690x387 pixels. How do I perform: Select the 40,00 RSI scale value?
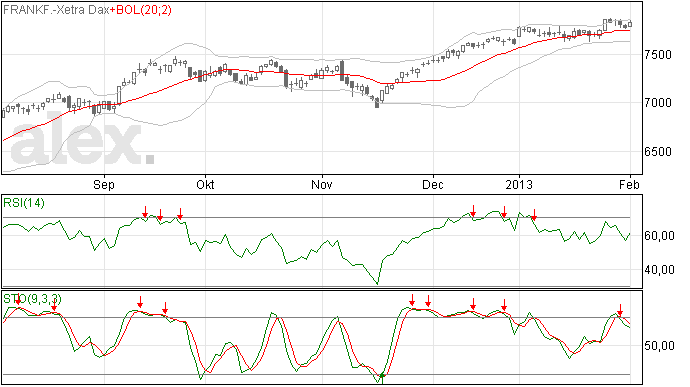point(660,269)
